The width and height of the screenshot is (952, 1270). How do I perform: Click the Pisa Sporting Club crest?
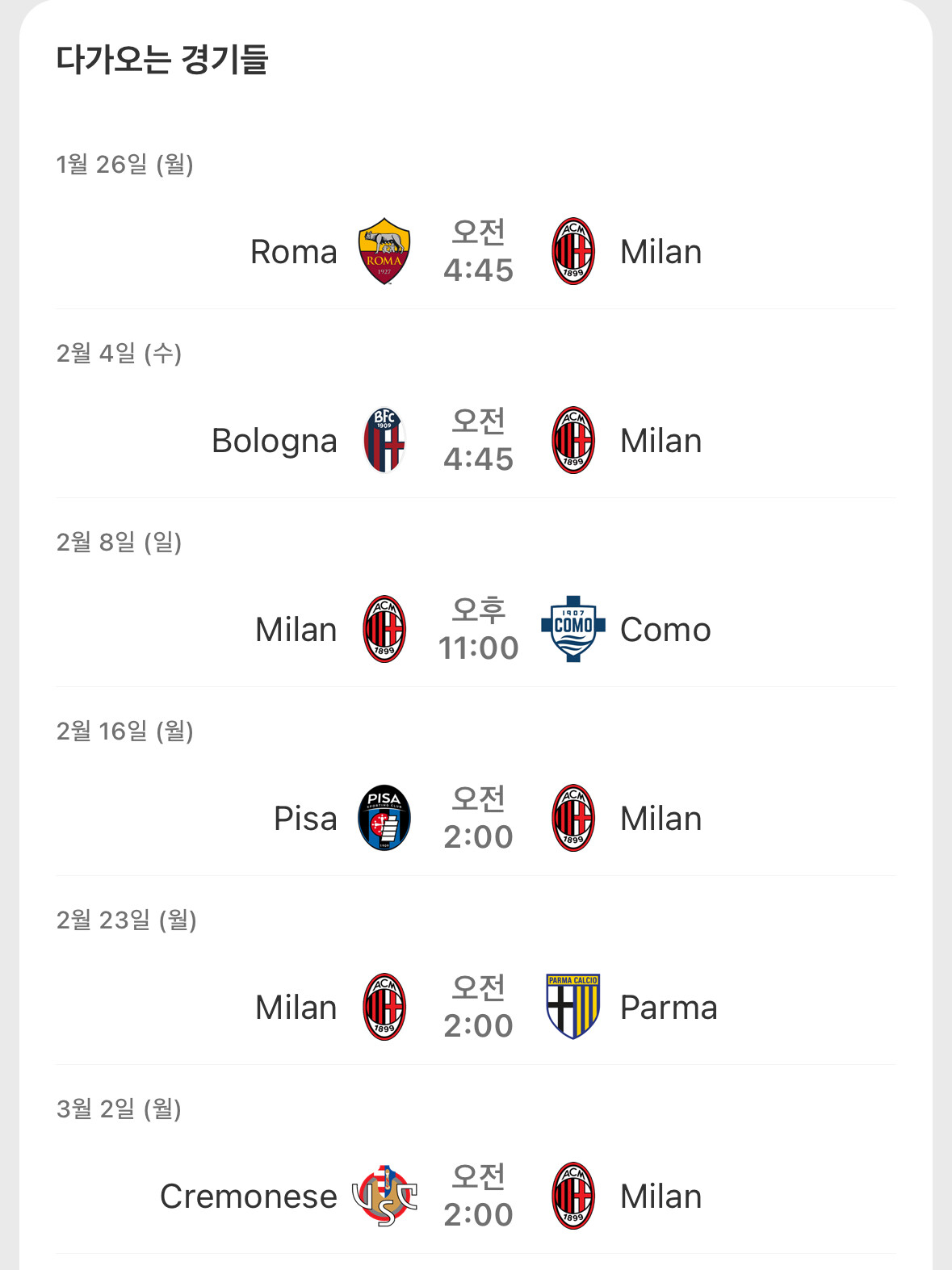pos(384,818)
